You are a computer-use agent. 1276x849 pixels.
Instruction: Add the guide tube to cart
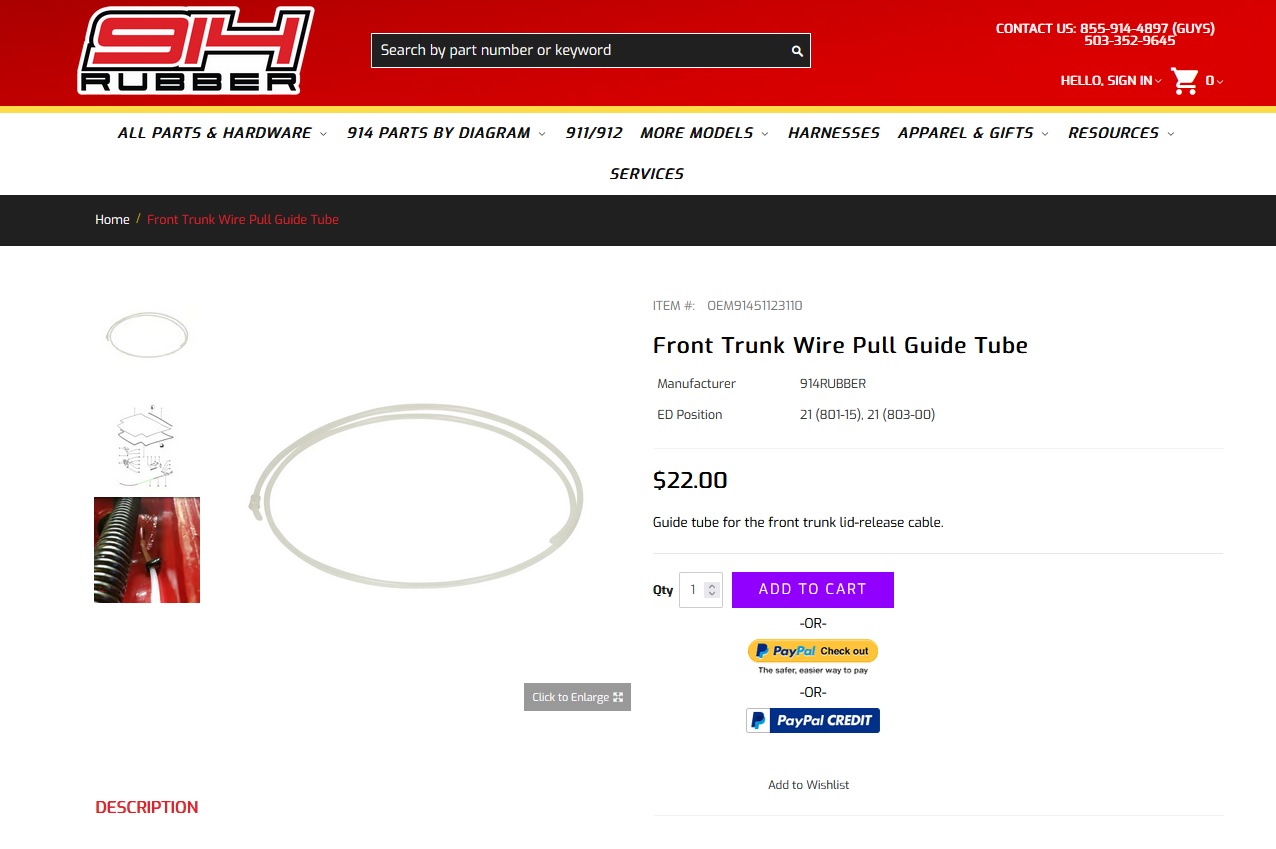tap(813, 590)
